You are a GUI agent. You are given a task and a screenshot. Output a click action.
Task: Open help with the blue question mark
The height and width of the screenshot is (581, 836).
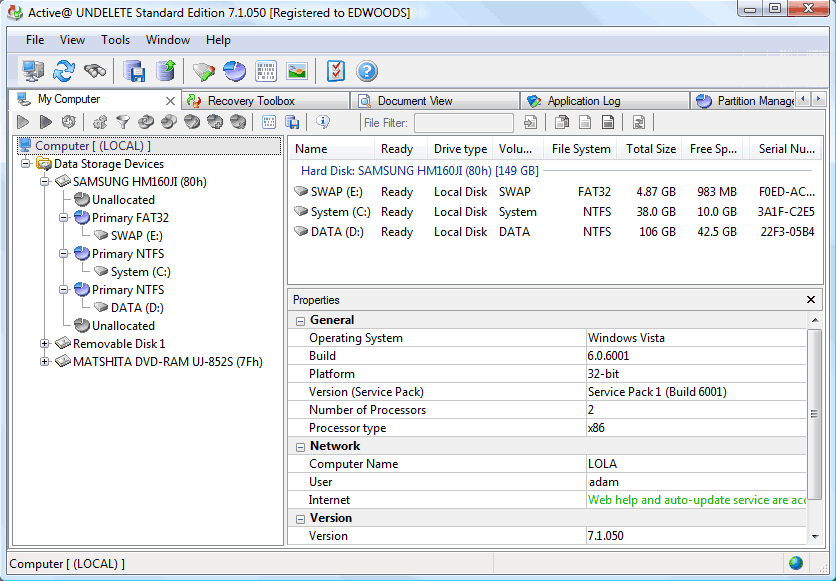[x=367, y=71]
